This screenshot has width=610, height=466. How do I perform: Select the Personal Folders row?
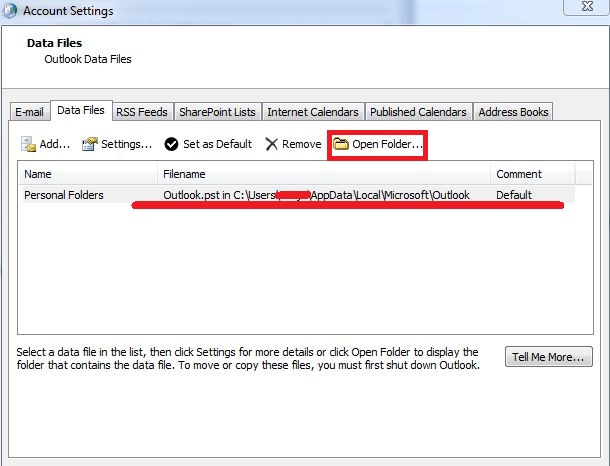[64, 195]
